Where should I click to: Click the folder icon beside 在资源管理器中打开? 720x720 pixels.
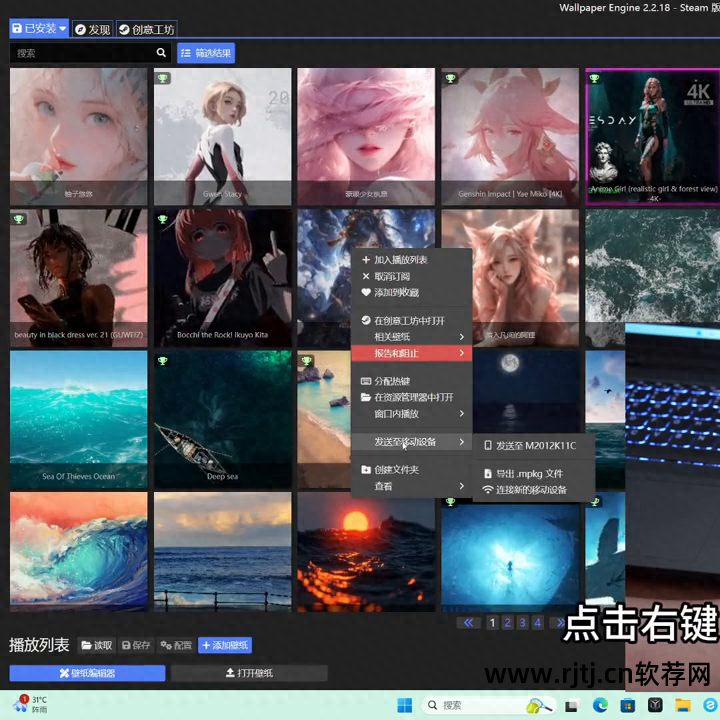366,397
